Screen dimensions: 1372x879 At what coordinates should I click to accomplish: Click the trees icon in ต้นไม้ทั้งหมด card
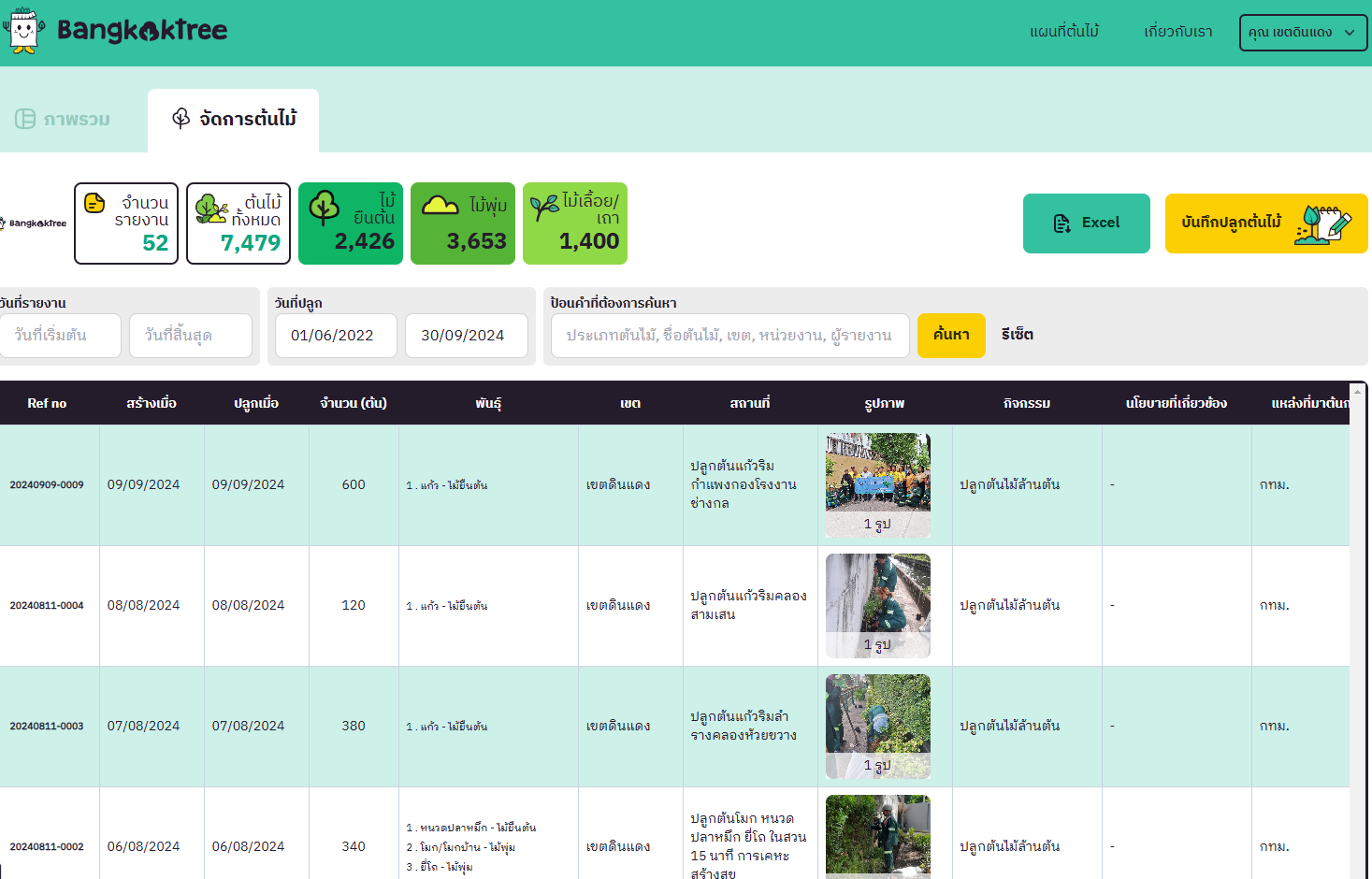[x=212, y=209]
